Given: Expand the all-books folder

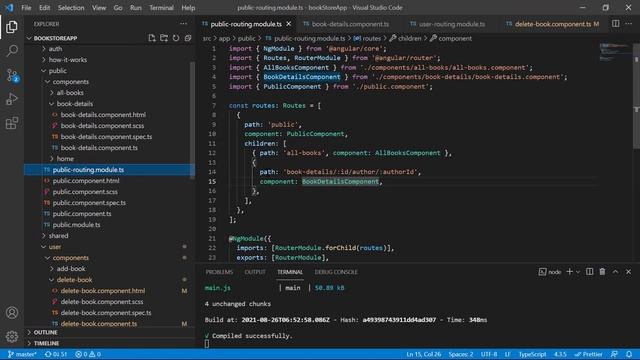Looking at the screenshot, I should (70, 93).
